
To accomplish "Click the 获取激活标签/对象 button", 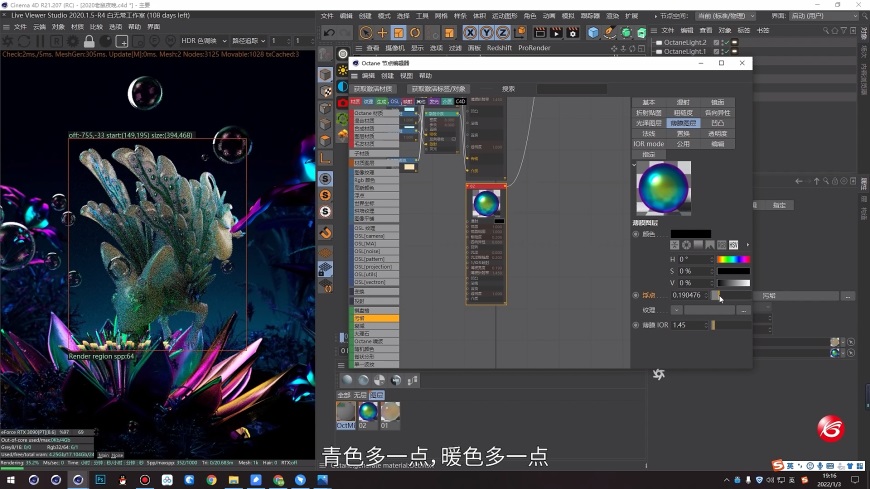I will click(438, 88).
